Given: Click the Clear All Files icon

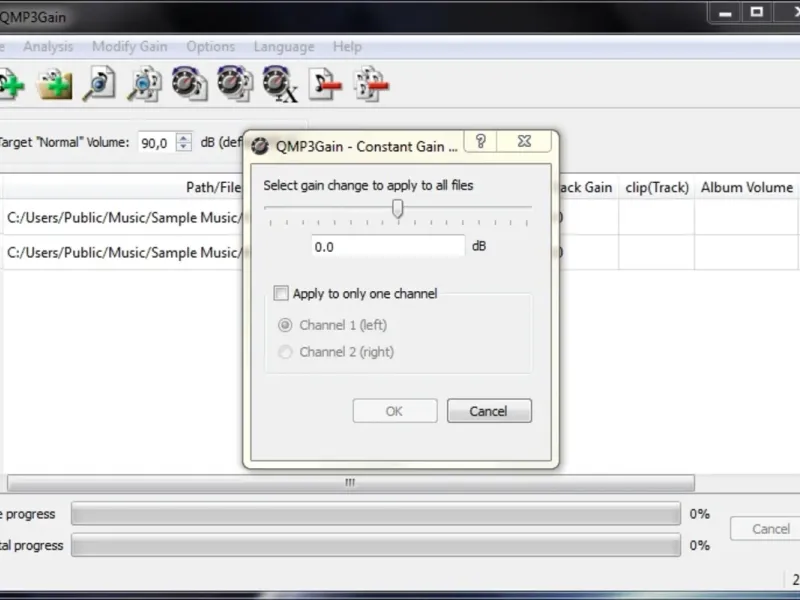Looking at the screenshot, I should tap(371, 85).
